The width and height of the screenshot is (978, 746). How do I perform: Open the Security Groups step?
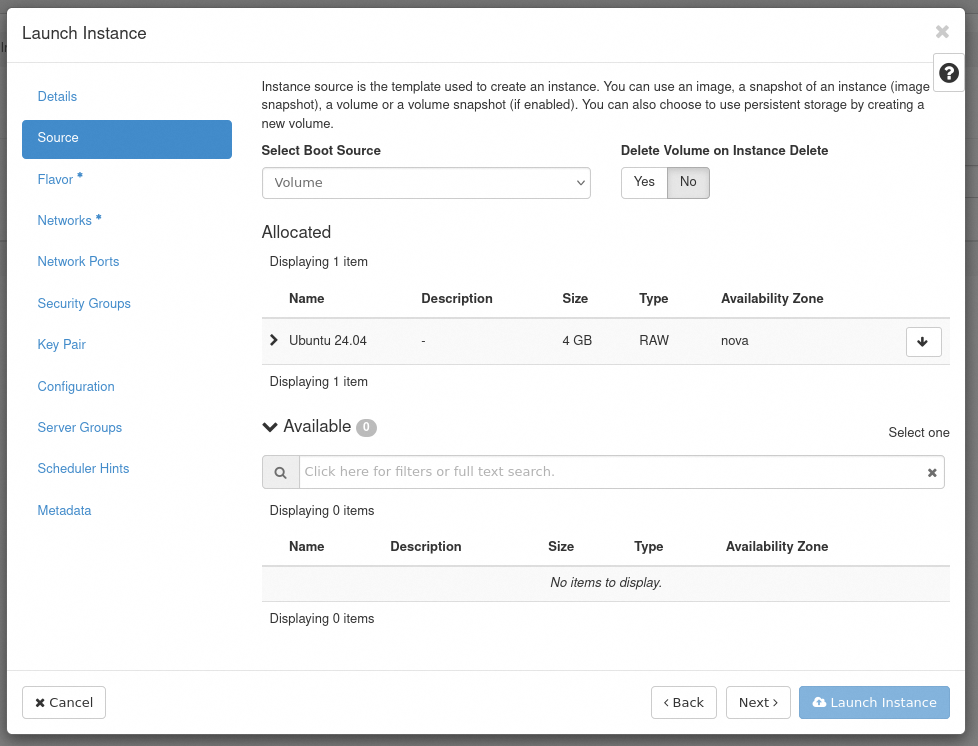coord(84,304)
